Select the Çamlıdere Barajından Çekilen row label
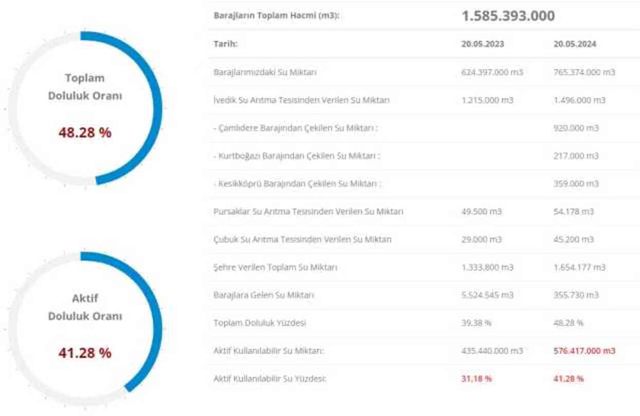The height and width of the screenshot is (416, 640). coord(296,128)
